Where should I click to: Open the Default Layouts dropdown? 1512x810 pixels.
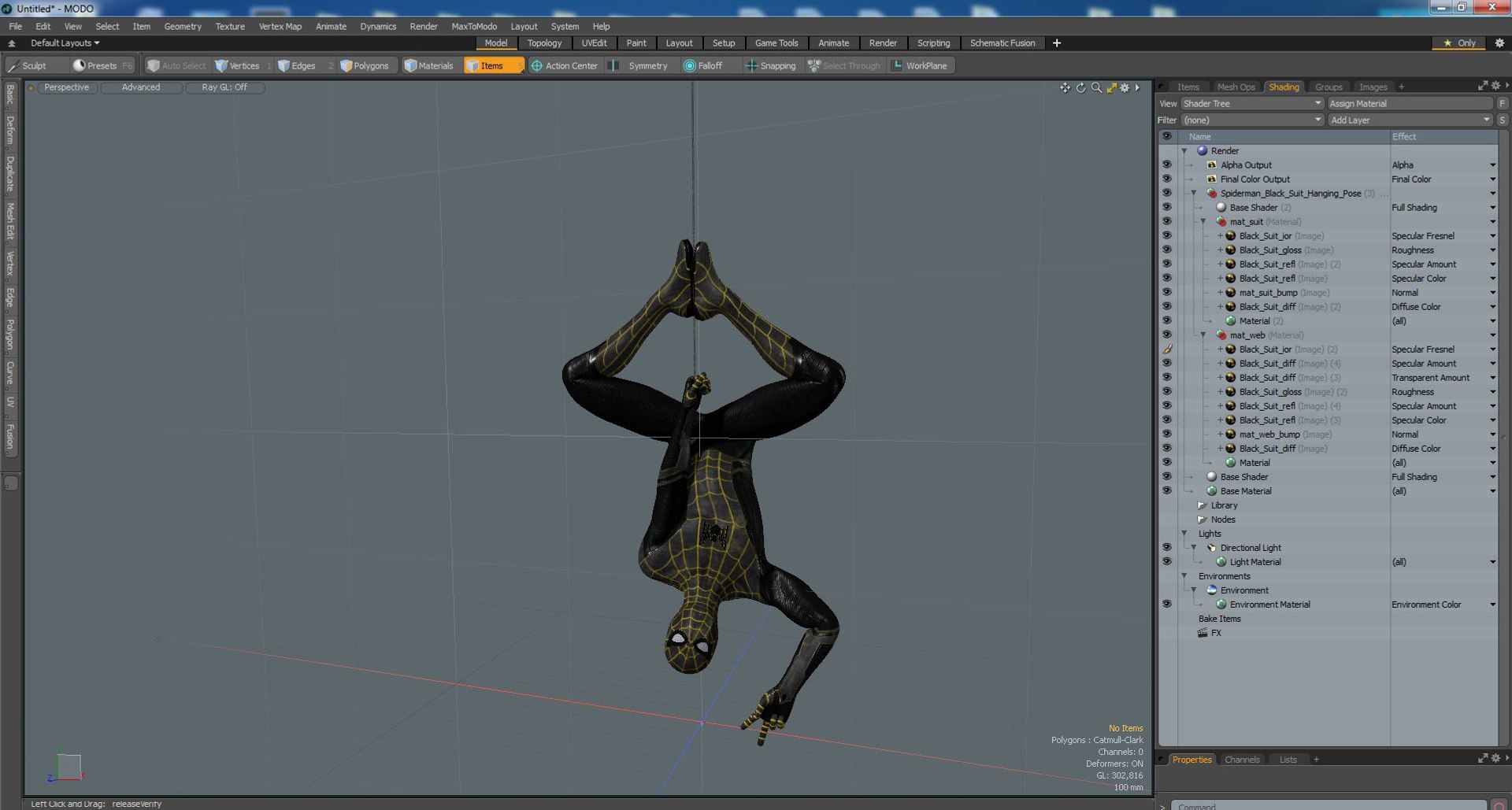tap(65, 43)
